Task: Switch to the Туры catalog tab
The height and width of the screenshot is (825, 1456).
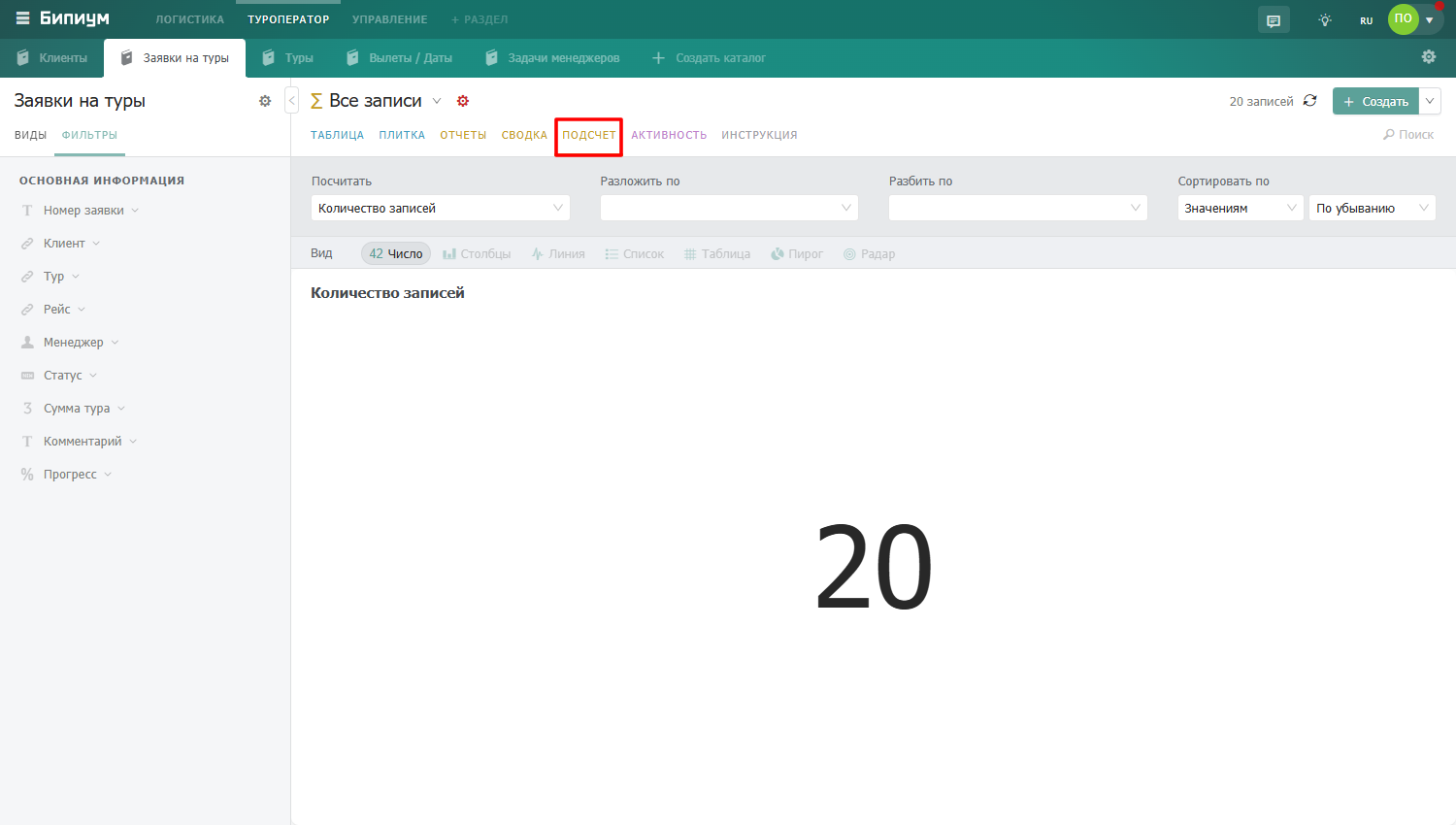Action: click(x=287, y=58)
